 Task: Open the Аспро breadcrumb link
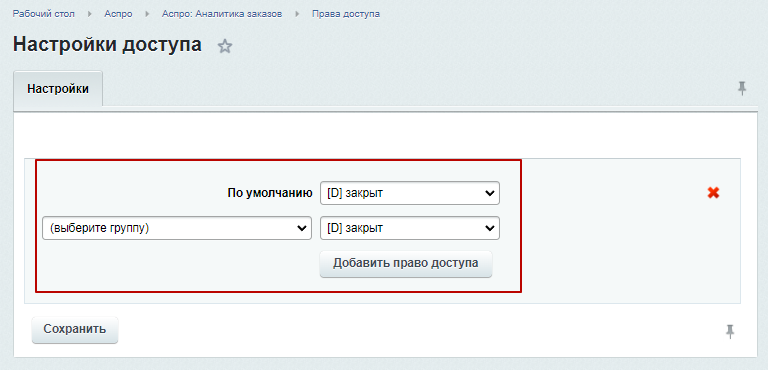coord(118,14)
